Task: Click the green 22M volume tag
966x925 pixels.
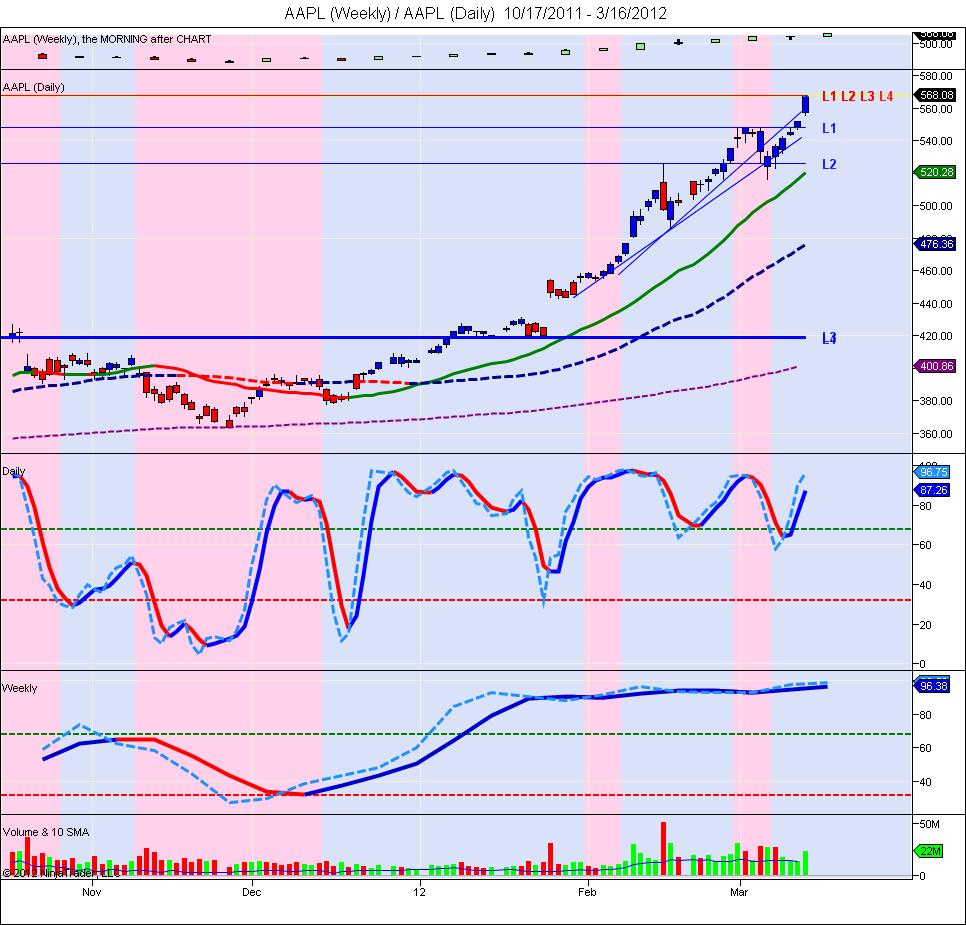Action: [x=930, y=851]
